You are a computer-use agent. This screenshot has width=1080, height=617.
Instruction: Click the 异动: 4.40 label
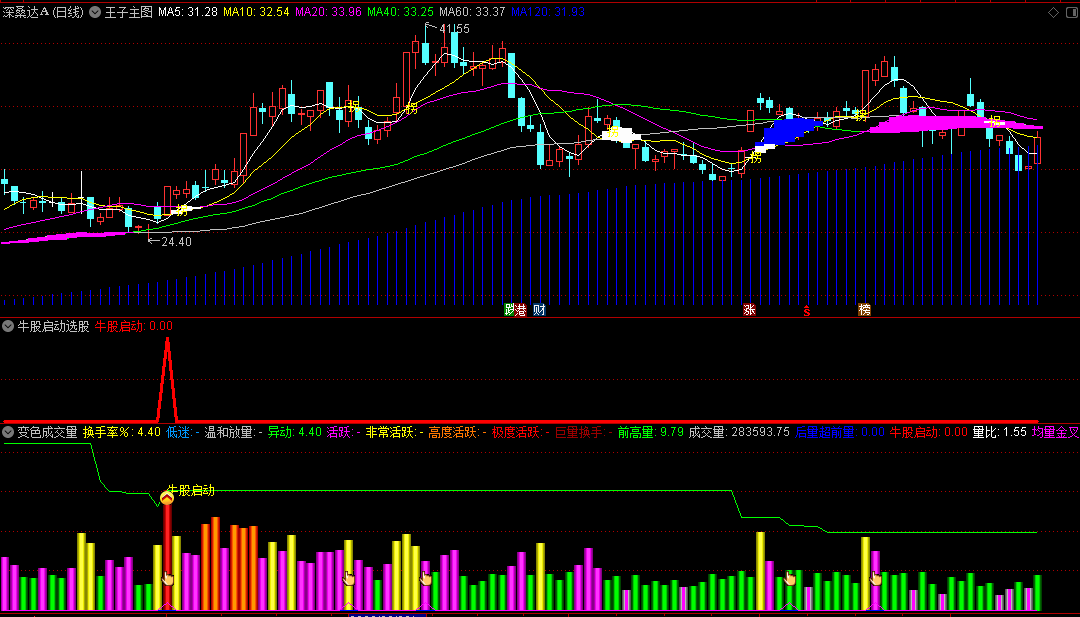point(295,432)
